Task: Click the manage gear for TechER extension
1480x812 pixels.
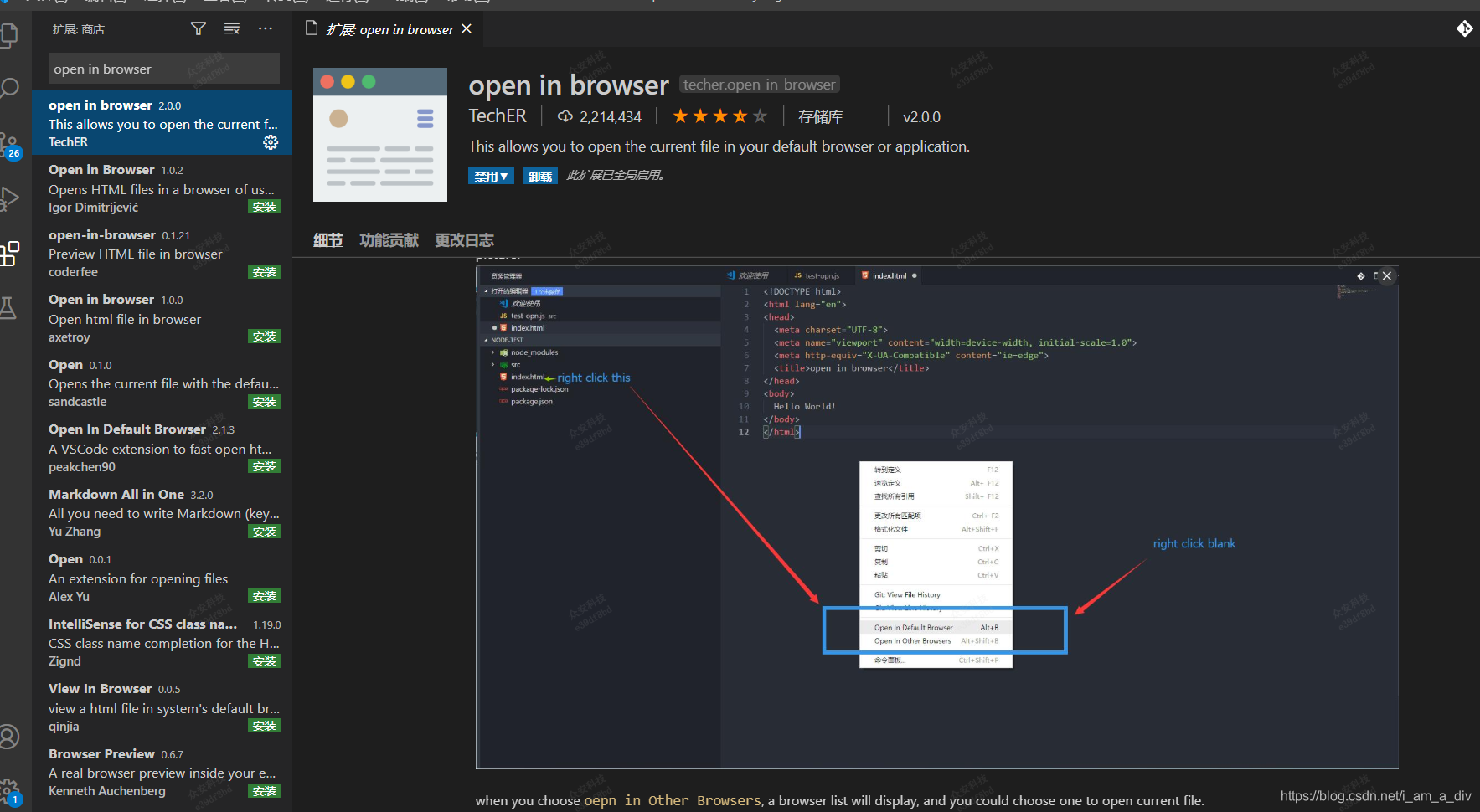Action: (271, 142)
